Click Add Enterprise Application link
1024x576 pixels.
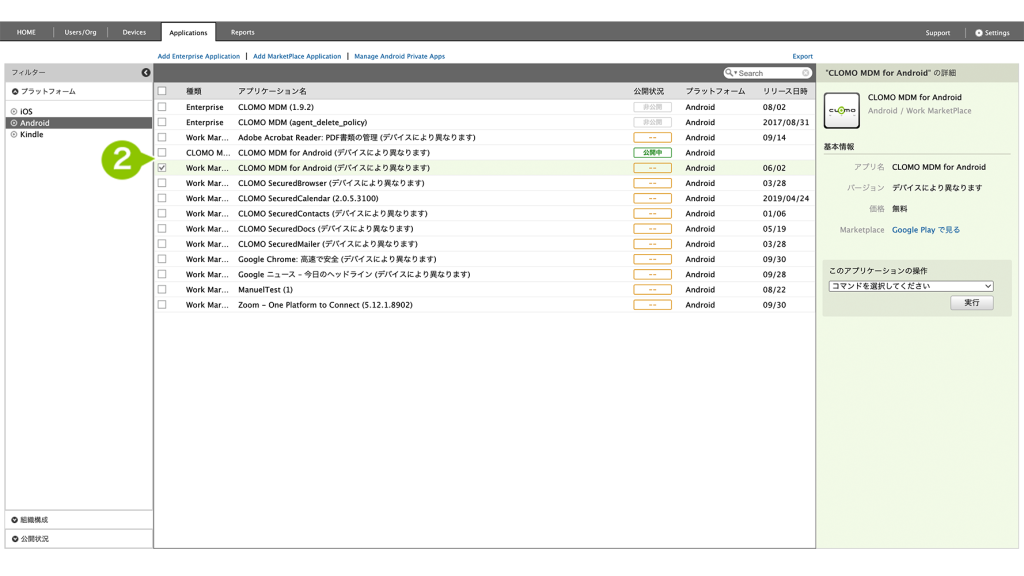point(199,56)
